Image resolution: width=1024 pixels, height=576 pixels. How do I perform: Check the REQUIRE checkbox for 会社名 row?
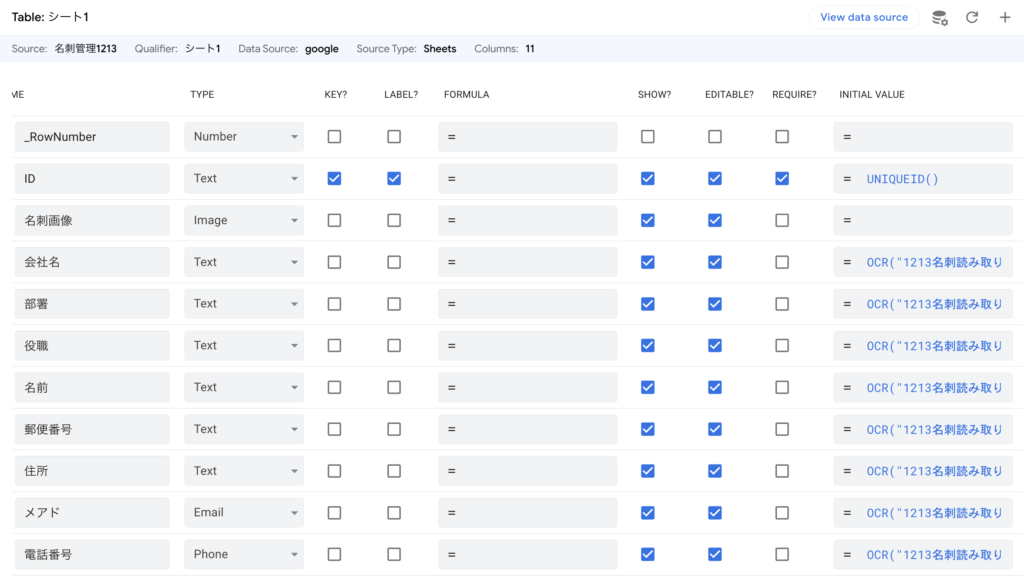pyautogui.click(x=782, y=262)
